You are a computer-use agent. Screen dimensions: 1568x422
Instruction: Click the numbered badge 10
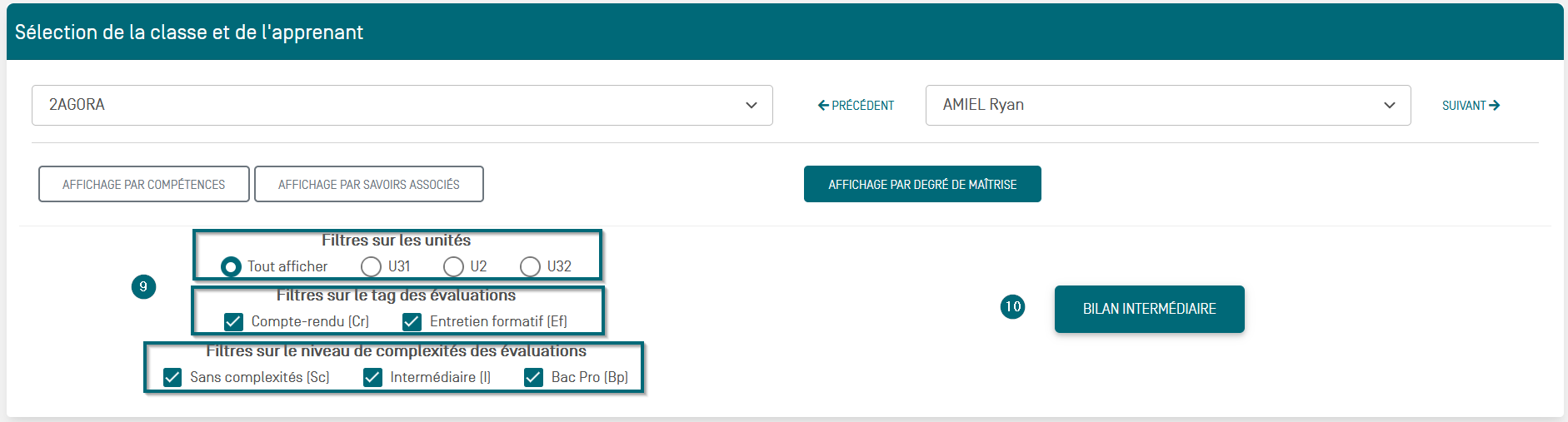[1012, 306]
